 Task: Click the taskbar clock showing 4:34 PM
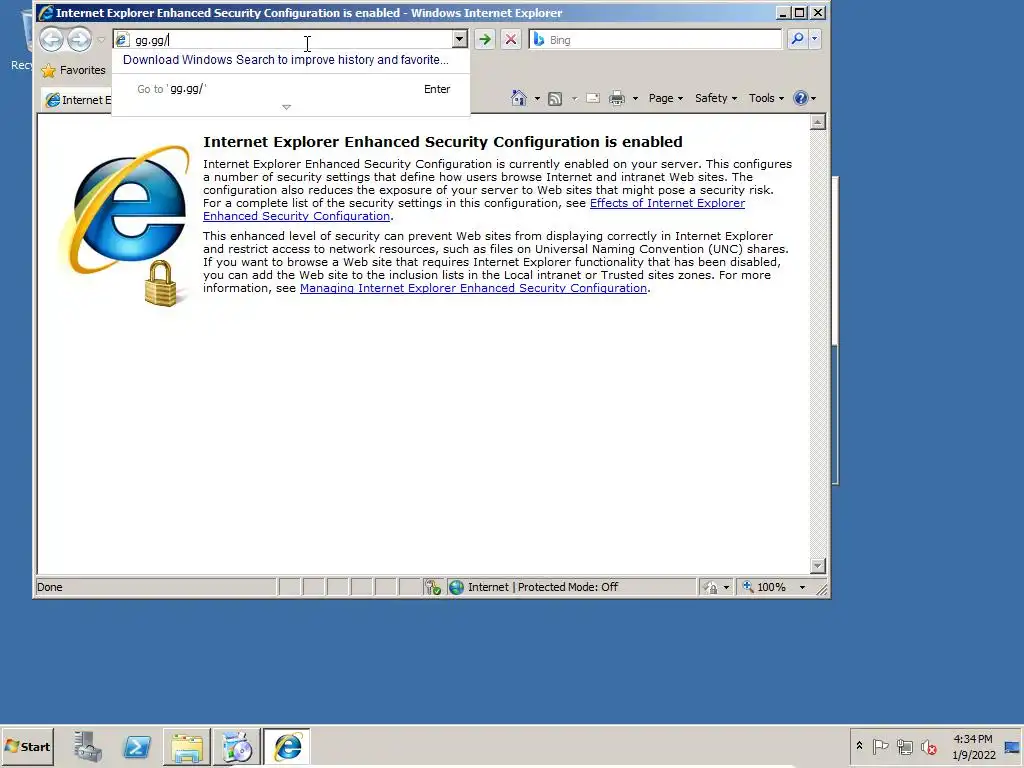(x=973, y=746)
